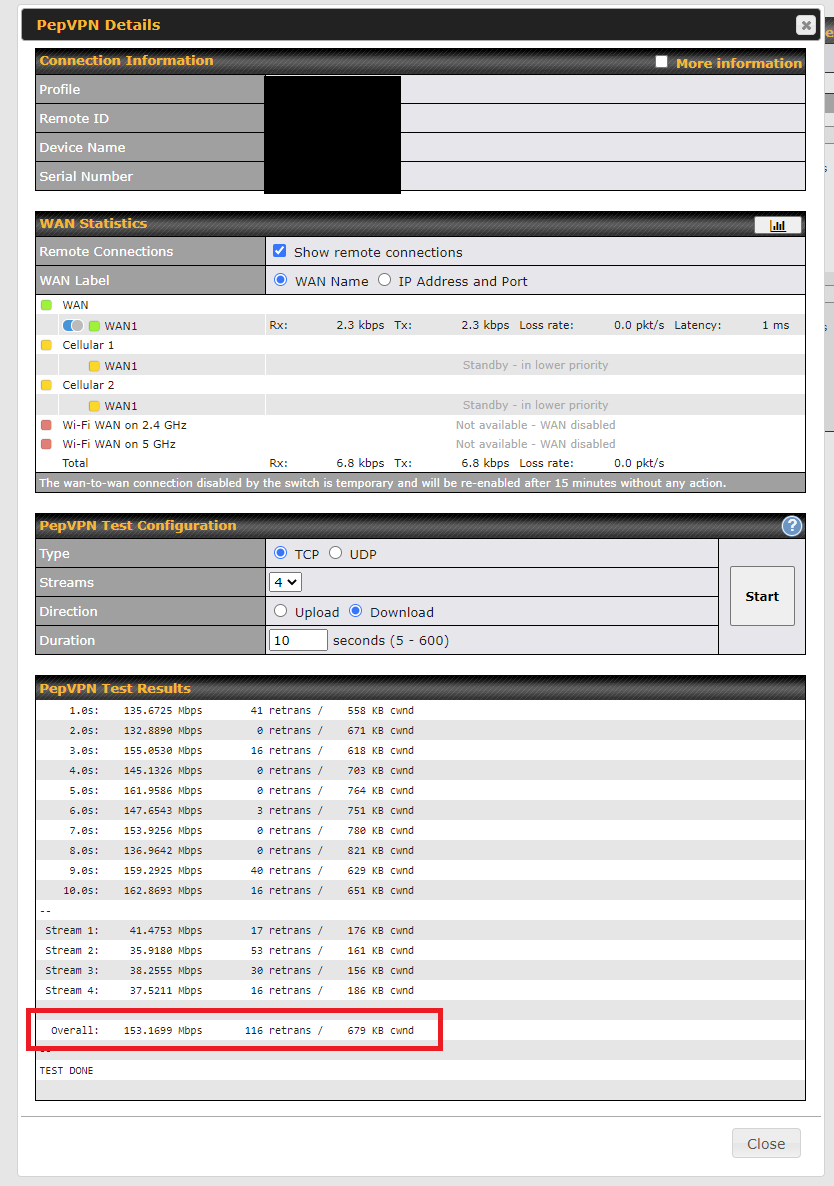Select the WAN Name radio option

tap(280, 281)
